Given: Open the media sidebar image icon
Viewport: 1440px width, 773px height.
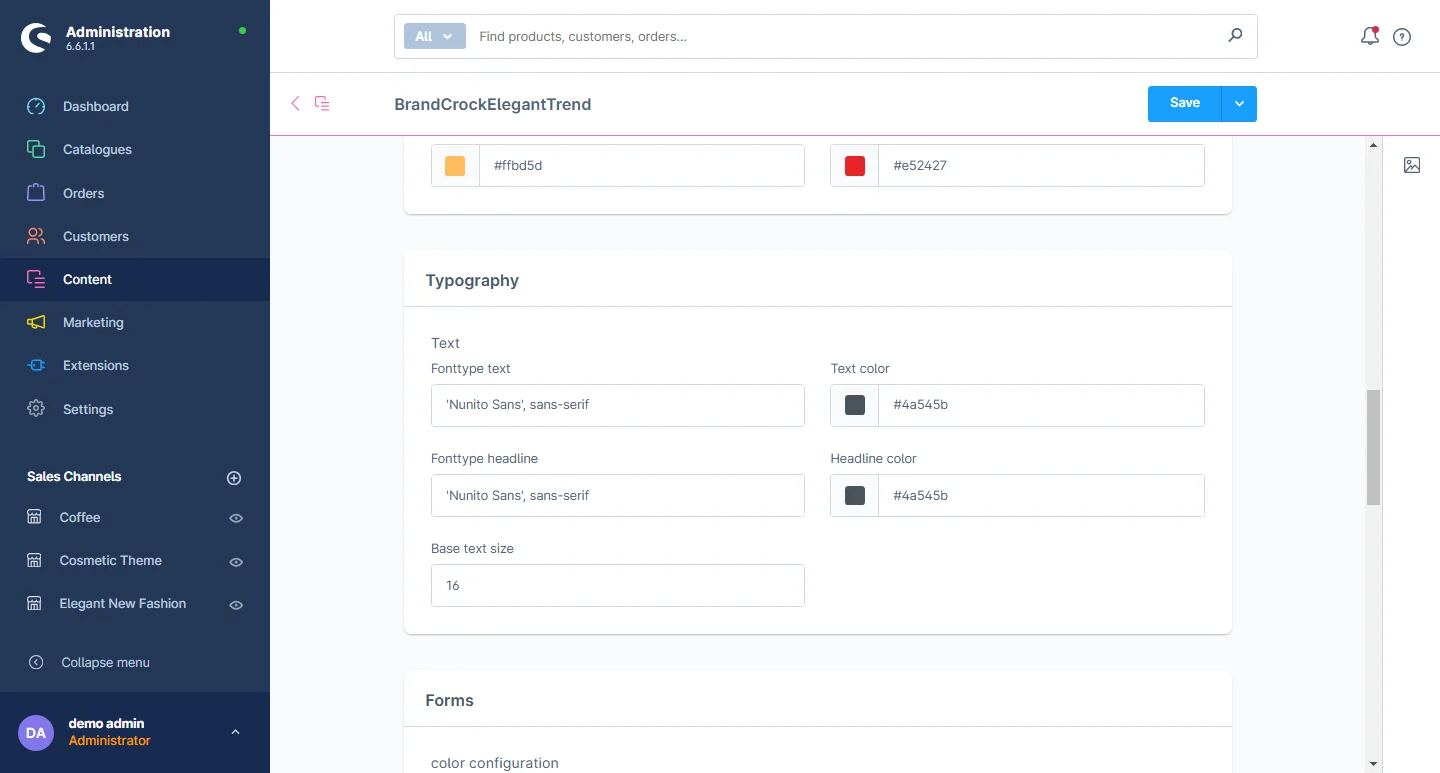Looking at the screenshot, I should pos(1411,165).
